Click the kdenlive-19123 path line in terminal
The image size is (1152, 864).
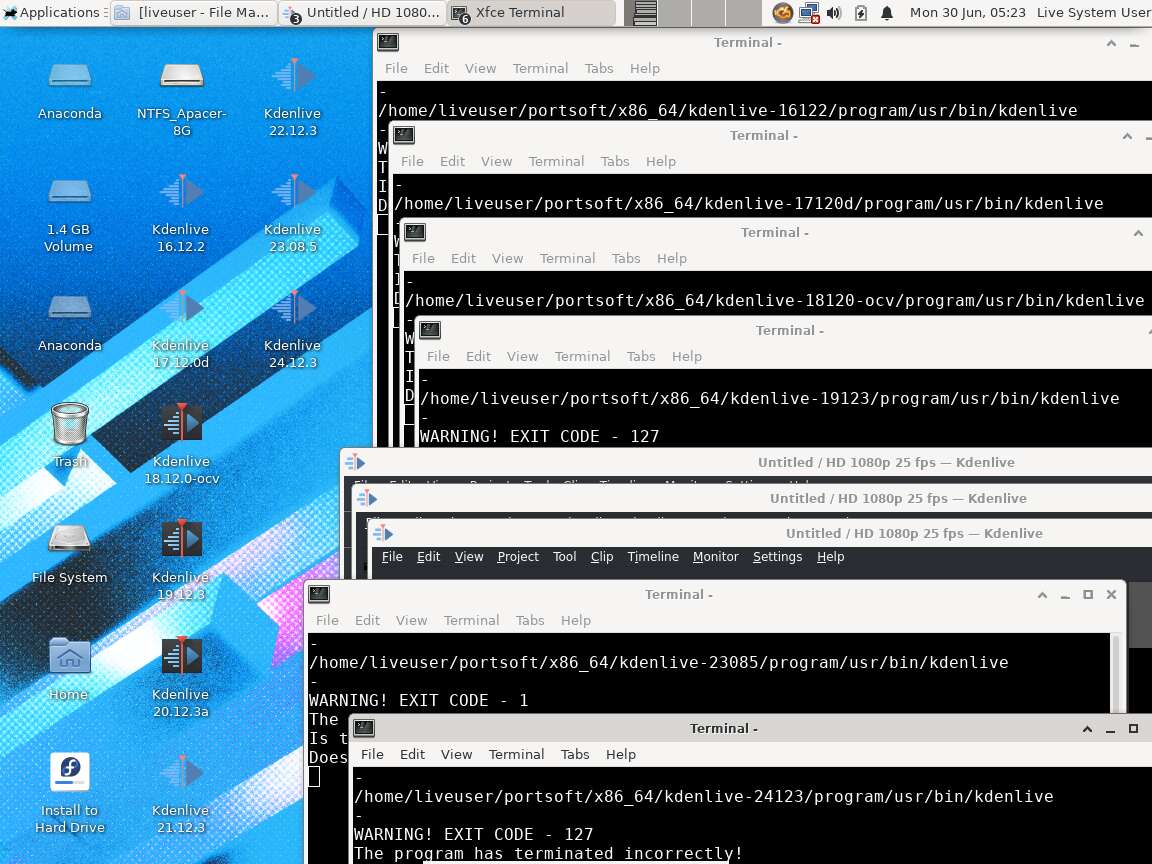(770, 398)
